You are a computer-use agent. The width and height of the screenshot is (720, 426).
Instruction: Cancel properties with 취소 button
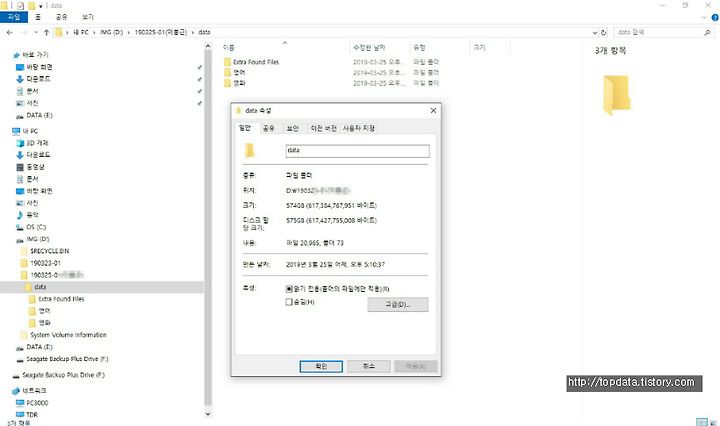pyautogui.click(x=369, y=366)
